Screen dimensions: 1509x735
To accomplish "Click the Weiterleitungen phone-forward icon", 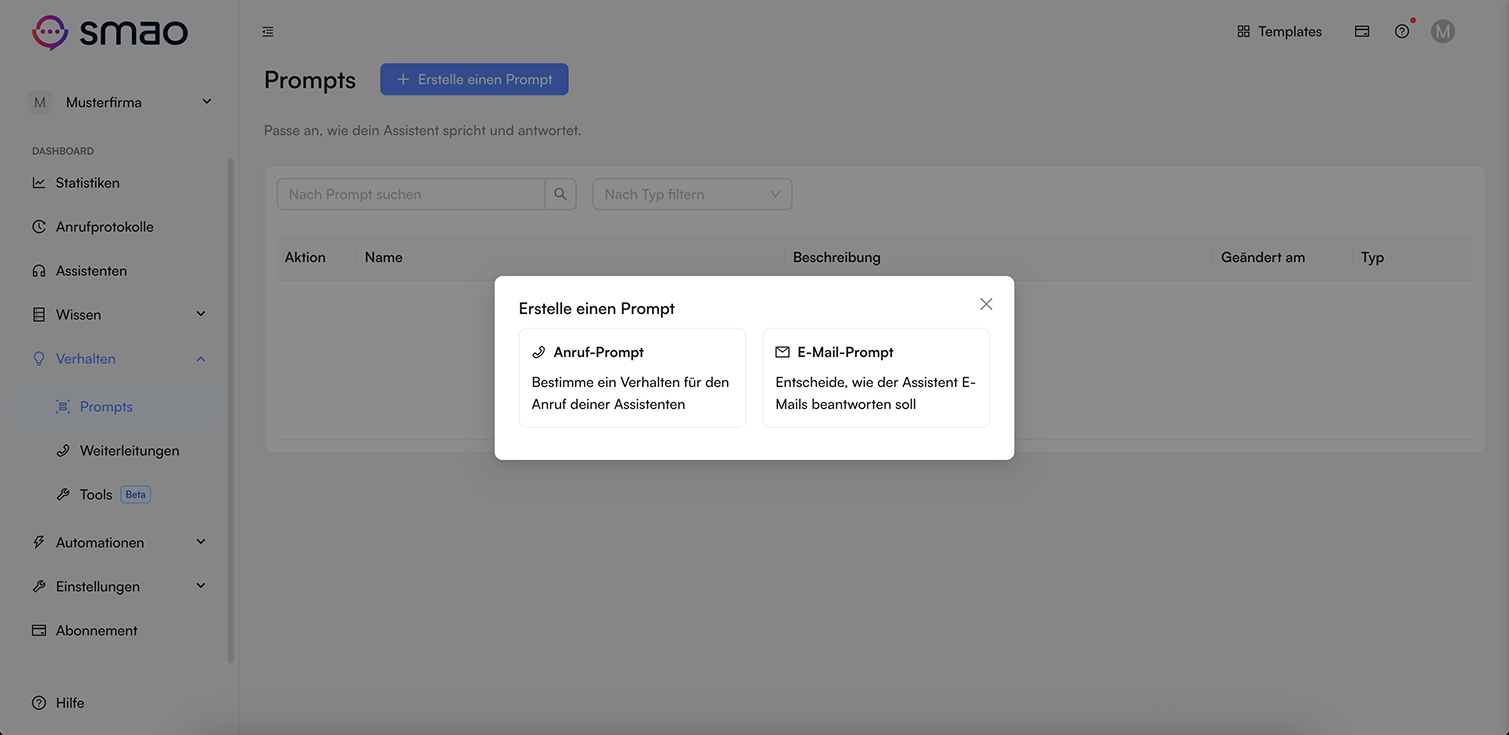I will (63, 451).
